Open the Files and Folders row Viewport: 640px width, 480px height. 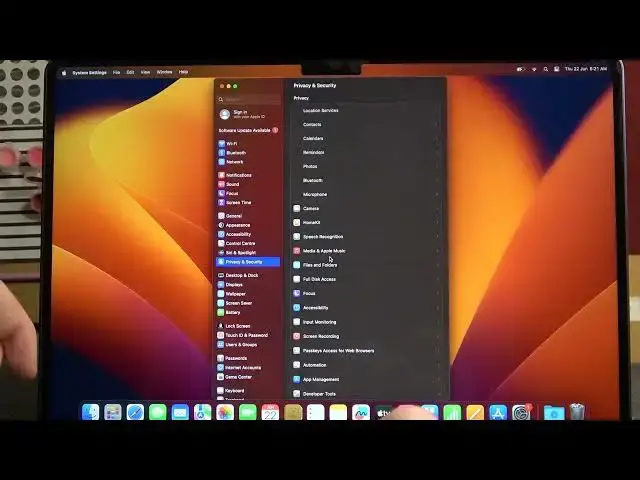click(366, 265)
